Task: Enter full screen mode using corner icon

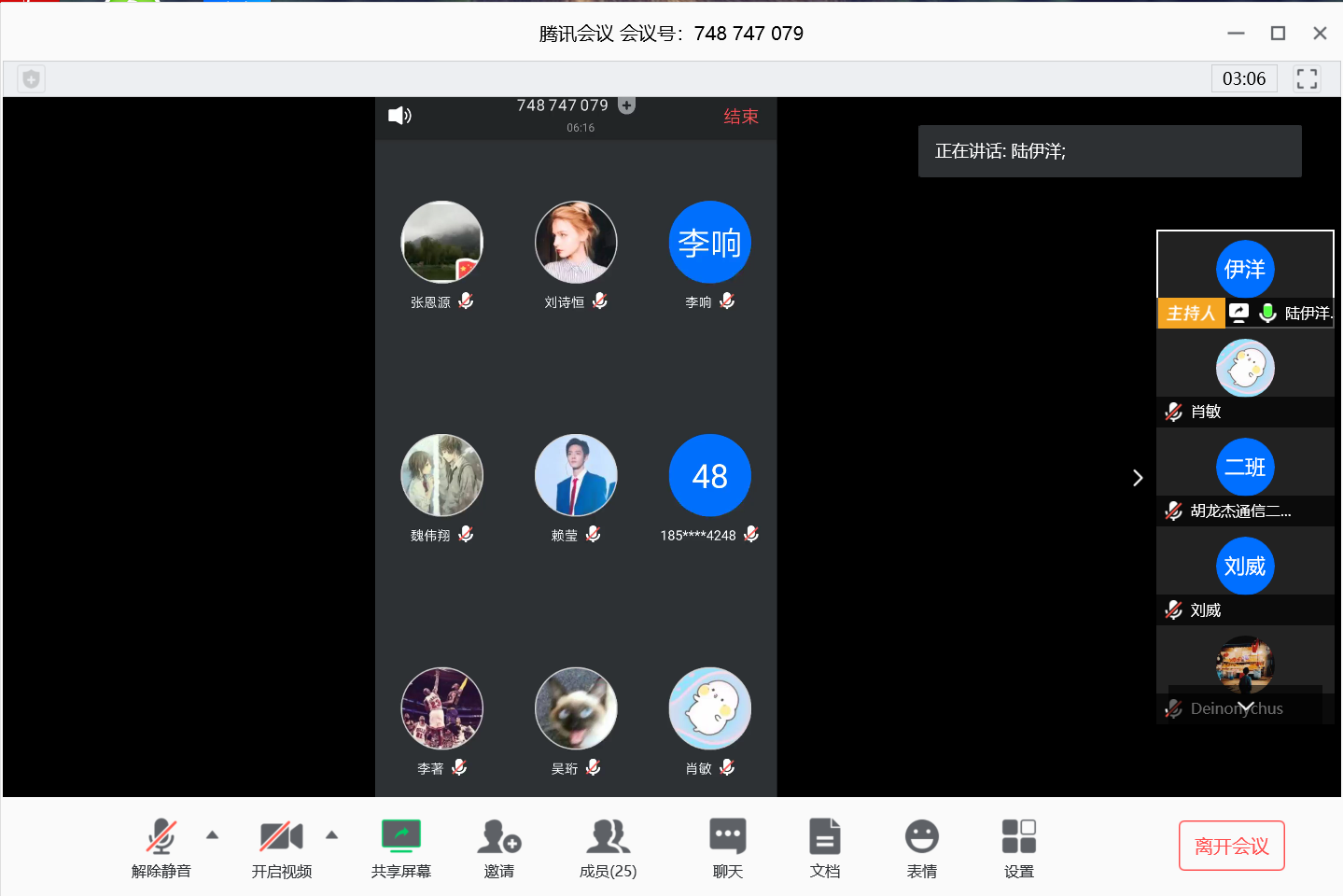Action: tap(1307, 79)
